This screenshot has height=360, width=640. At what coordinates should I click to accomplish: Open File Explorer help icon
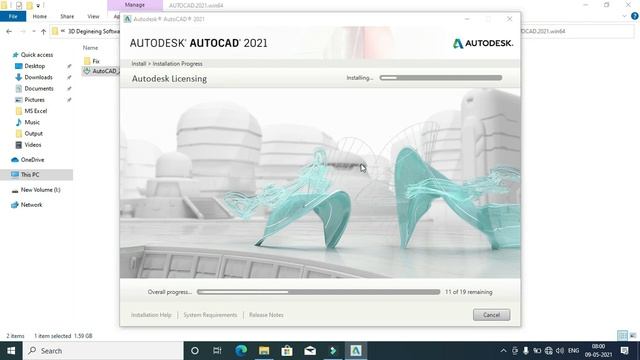pyautogui.click(x=635, y=16)
